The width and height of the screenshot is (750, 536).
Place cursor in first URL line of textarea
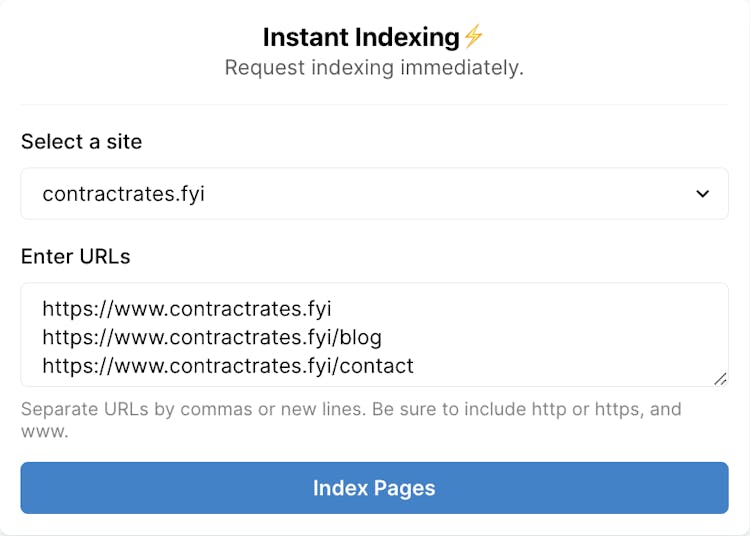coord(186,308)
